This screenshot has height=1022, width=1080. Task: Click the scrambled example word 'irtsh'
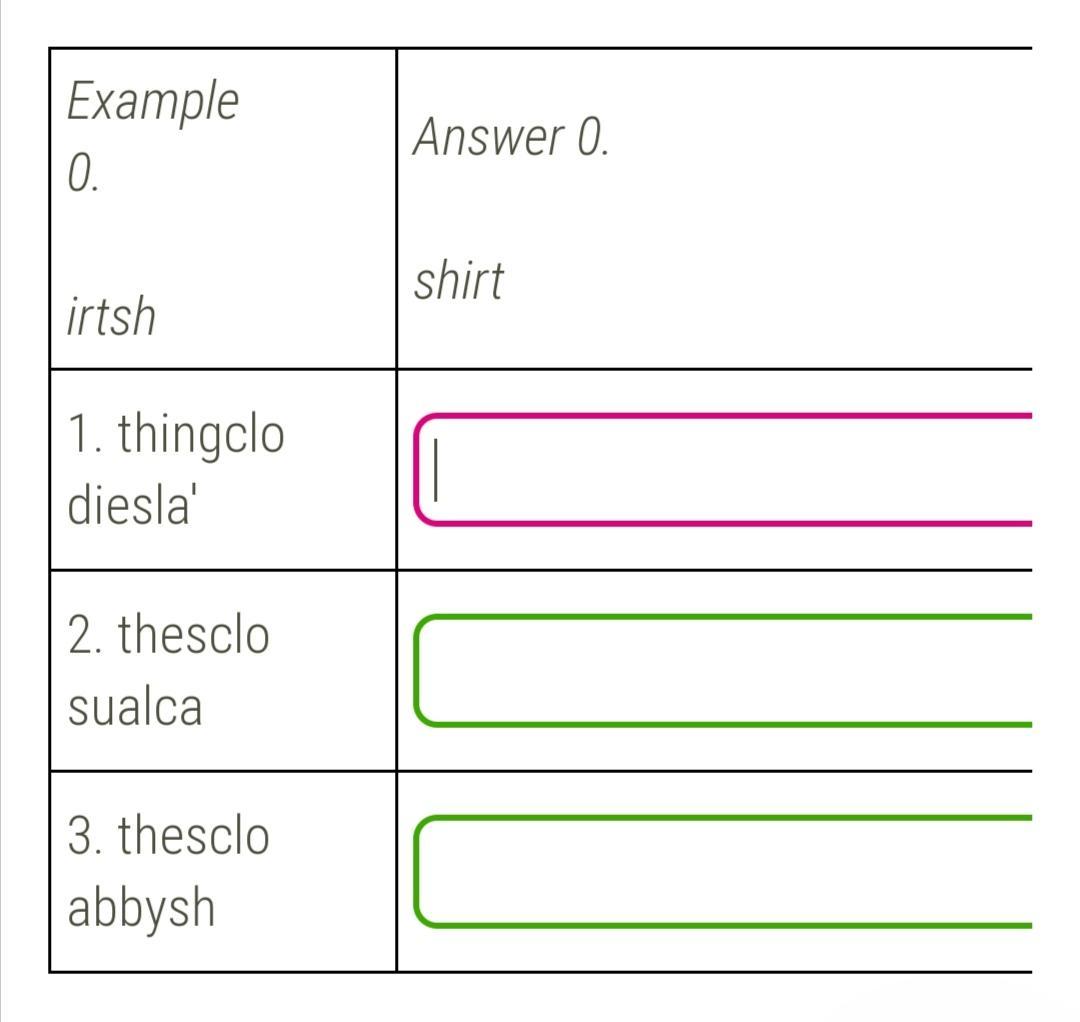pos(111,317)
